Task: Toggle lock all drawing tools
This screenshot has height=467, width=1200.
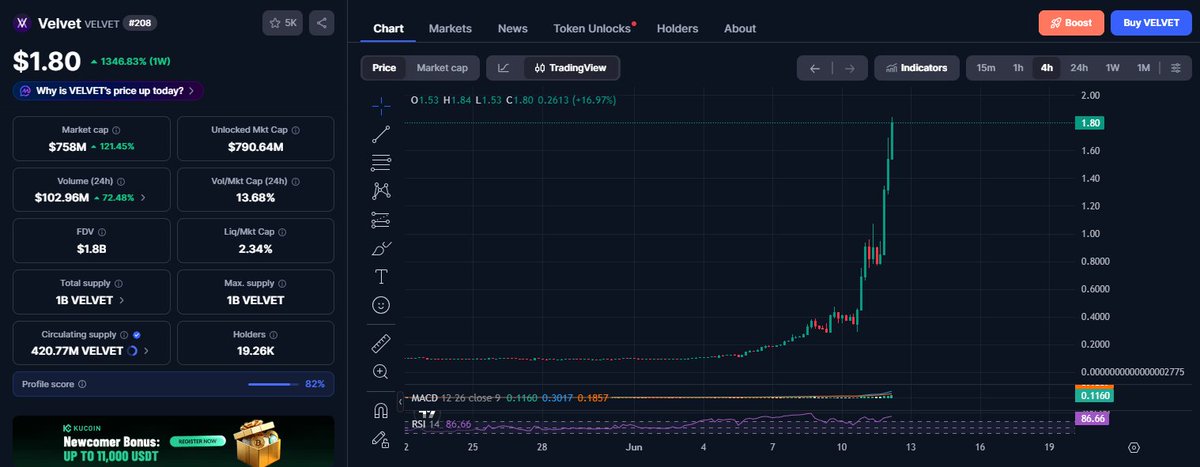Action: click(381, 438)
